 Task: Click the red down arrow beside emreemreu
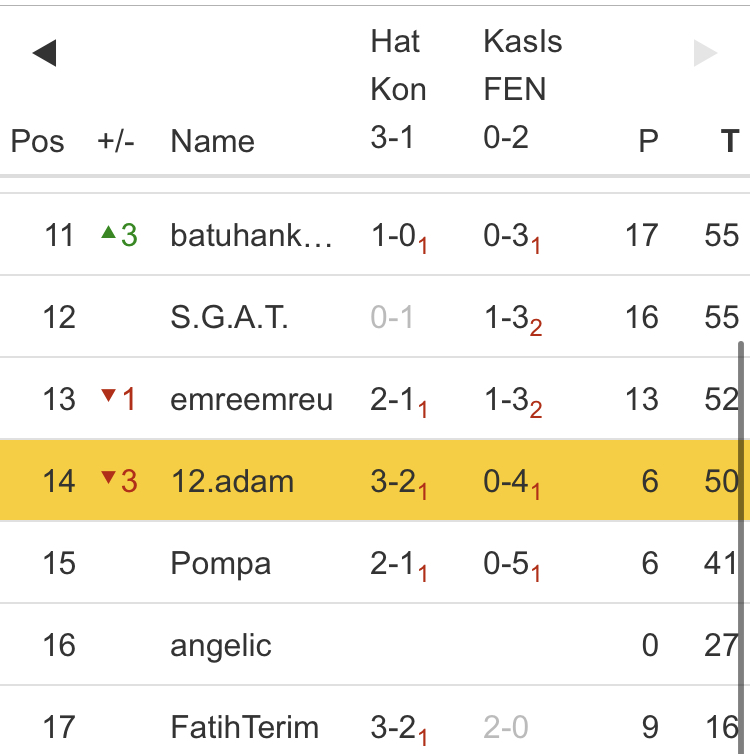click(x=109, y=397)
